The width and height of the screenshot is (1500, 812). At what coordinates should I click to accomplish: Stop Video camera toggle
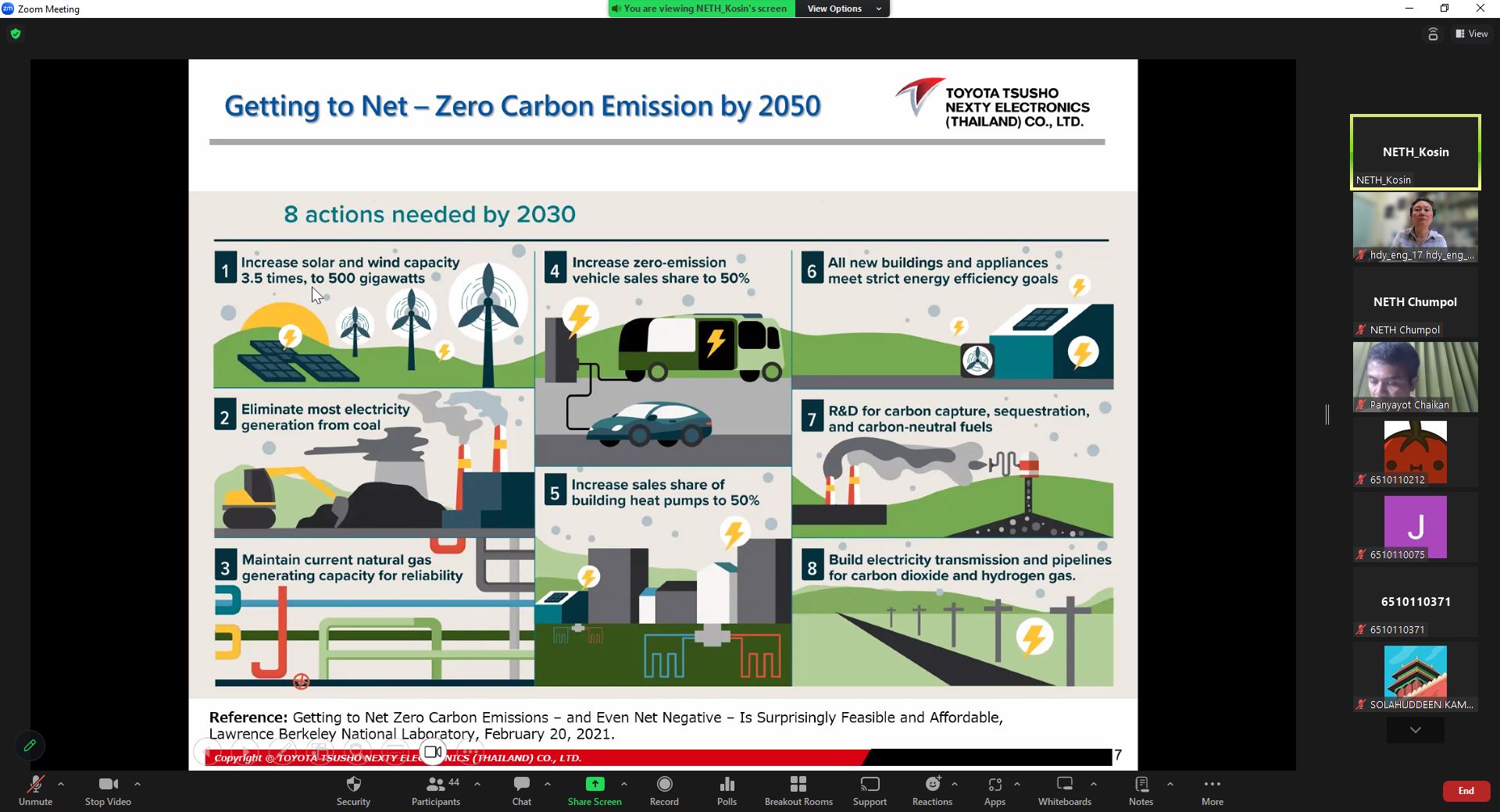coord(108,785)
